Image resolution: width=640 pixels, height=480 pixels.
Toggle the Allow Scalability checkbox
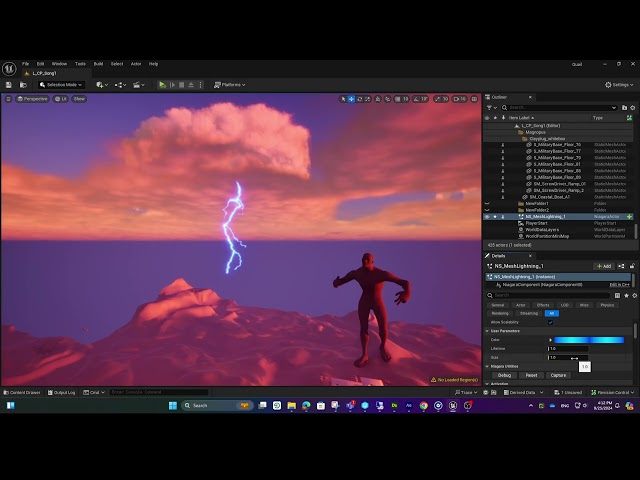(x=550, y=322)
